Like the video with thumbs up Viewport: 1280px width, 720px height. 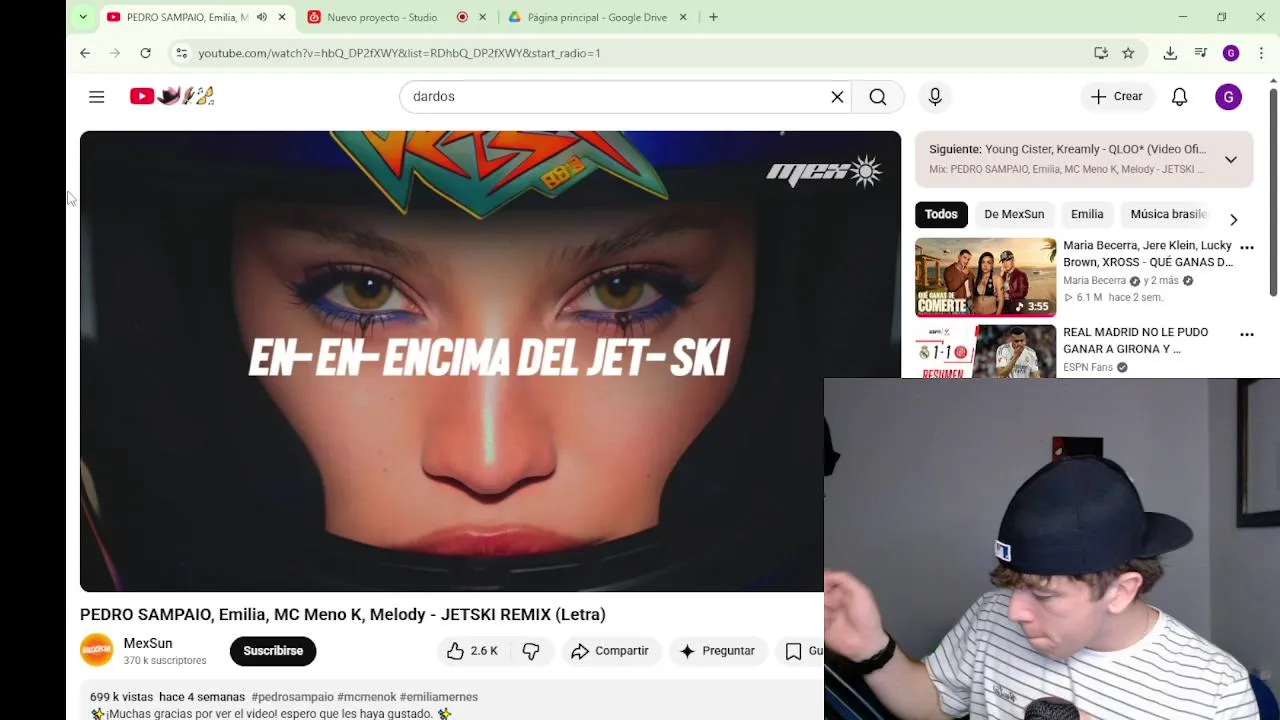[x=473, y=651]
